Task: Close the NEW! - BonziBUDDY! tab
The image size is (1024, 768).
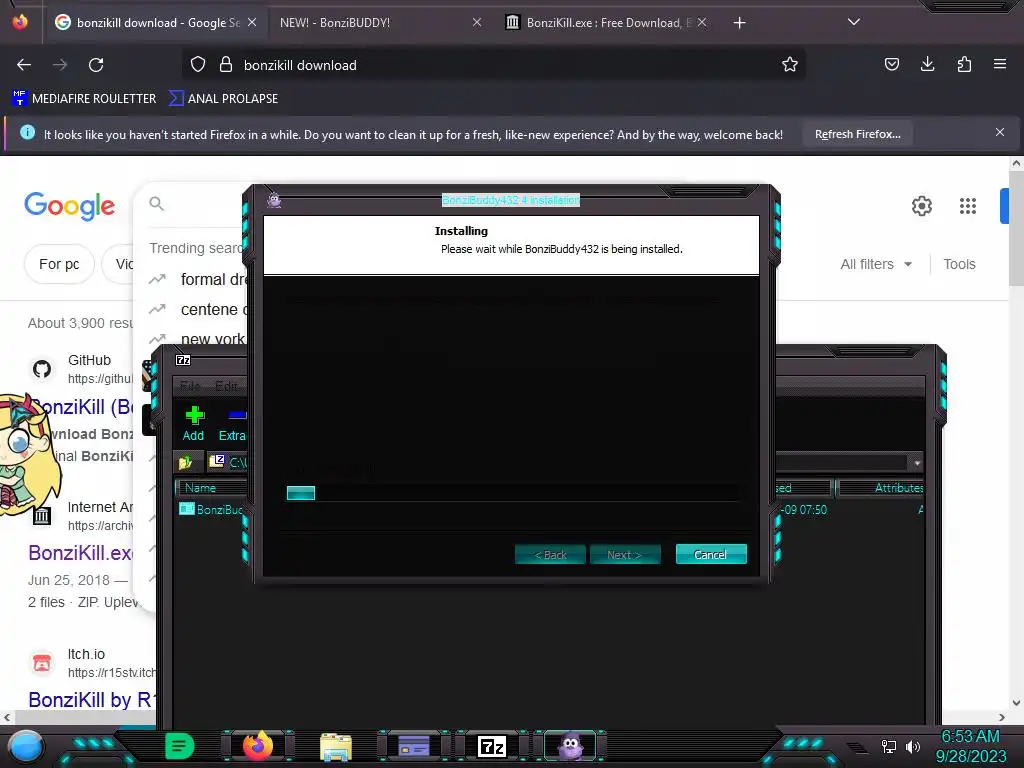Action: point(477,22)
